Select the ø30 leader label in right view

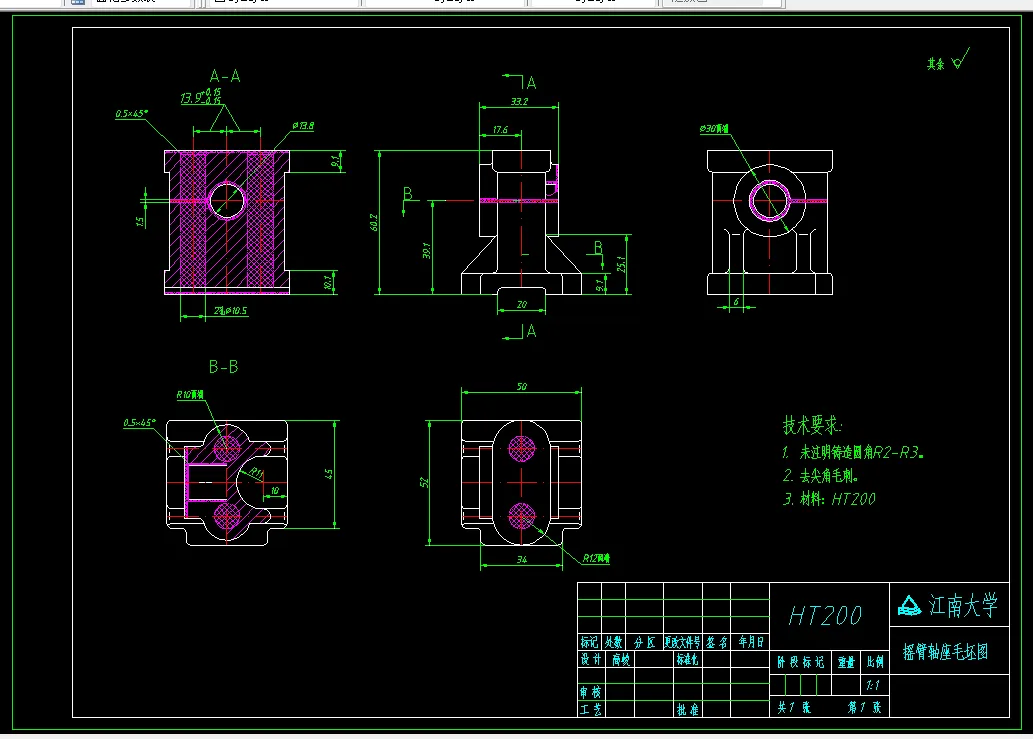[714, 129]
